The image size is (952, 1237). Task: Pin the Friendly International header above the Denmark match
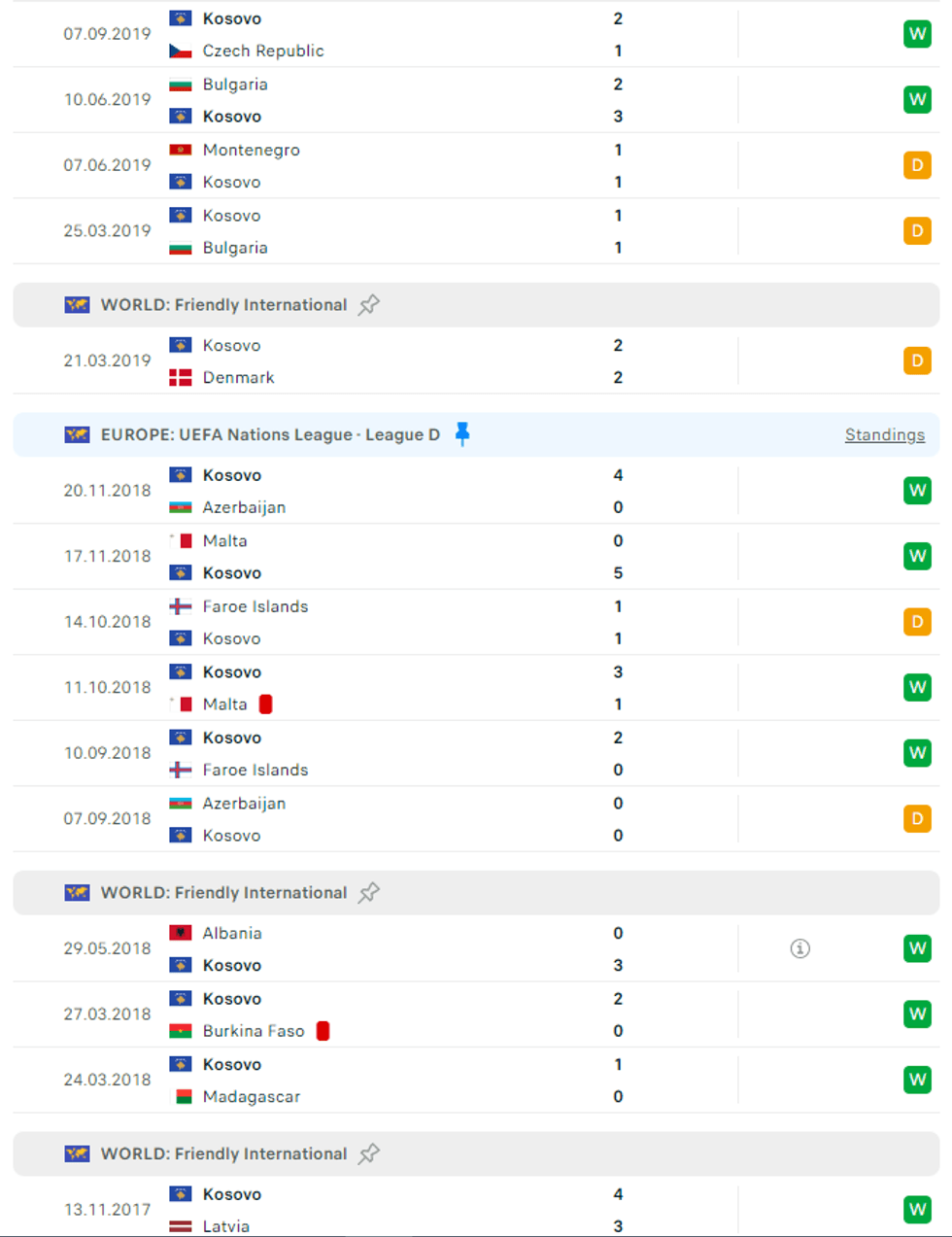(369, 305)
